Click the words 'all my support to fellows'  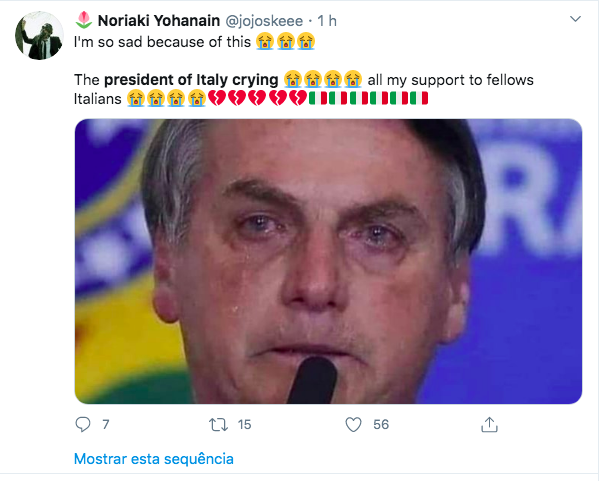click(x=451, y=78)
